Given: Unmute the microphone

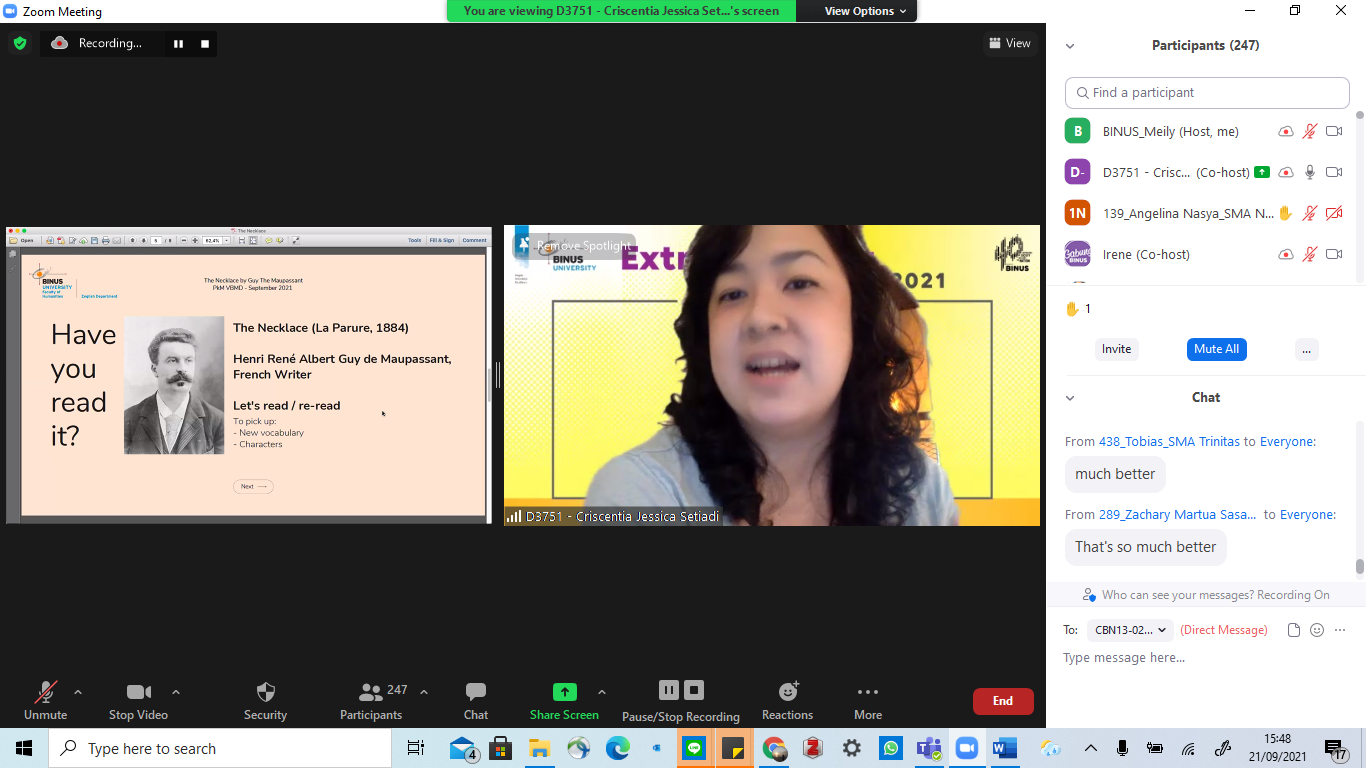Looking at the screenshot, I should (46, 692).
